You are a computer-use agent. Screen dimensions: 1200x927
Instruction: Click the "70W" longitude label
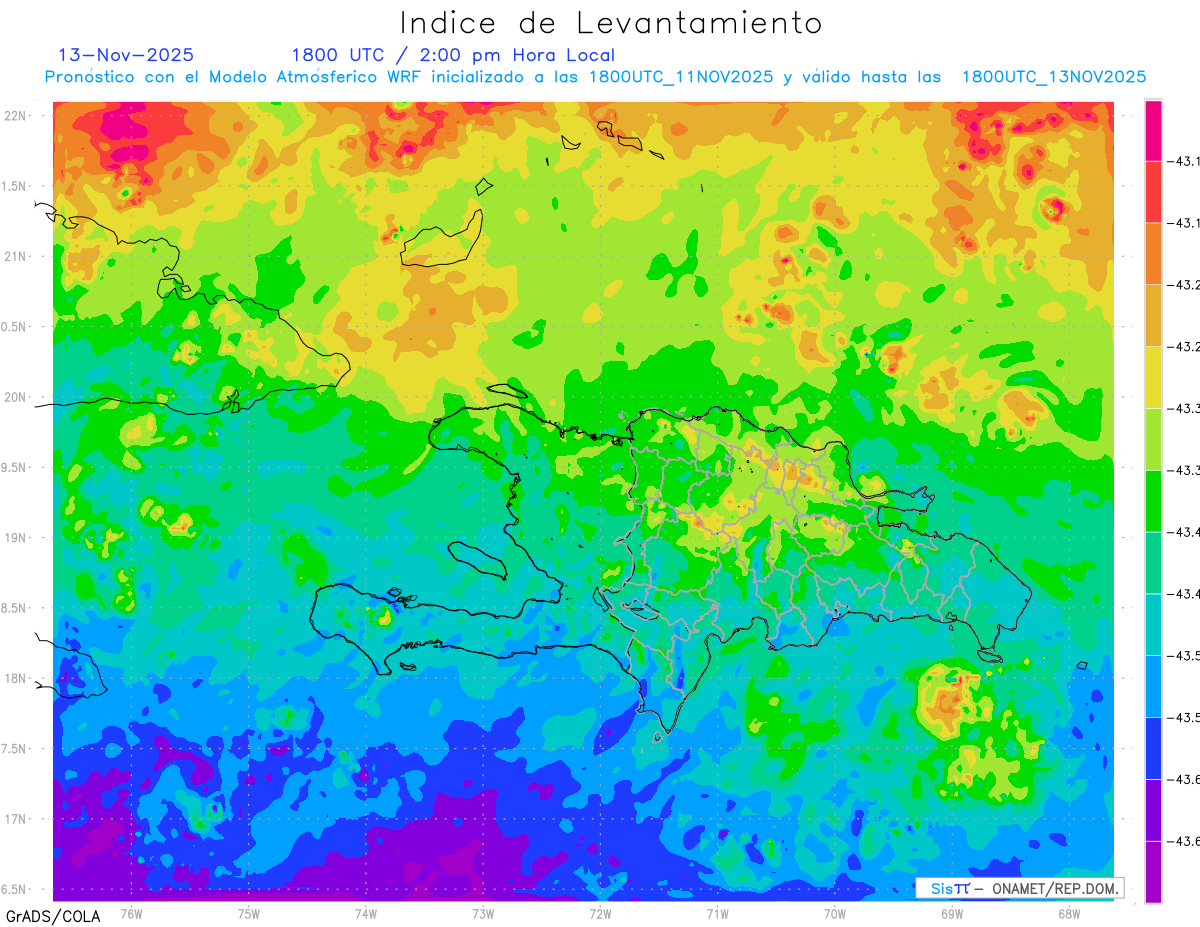coord(835,913)
